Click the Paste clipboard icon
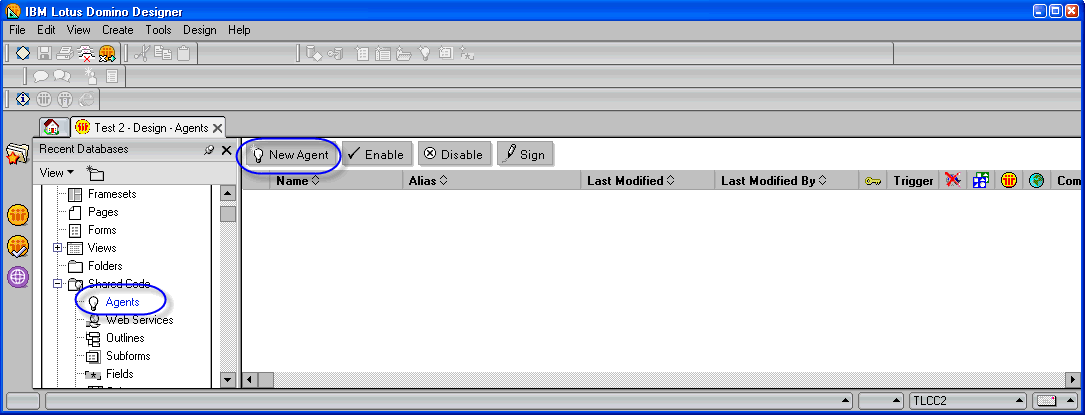1085x415 pixels. tap(183, 53)
